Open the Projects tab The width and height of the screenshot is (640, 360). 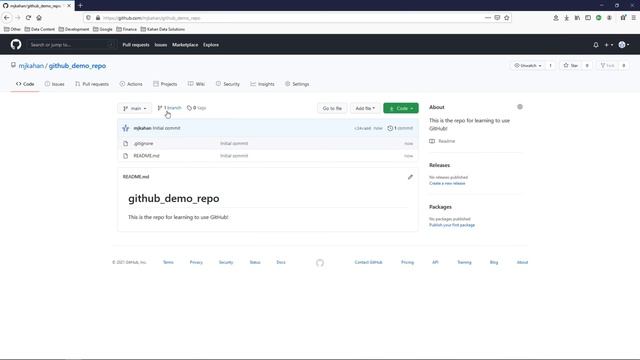point(165,84)
